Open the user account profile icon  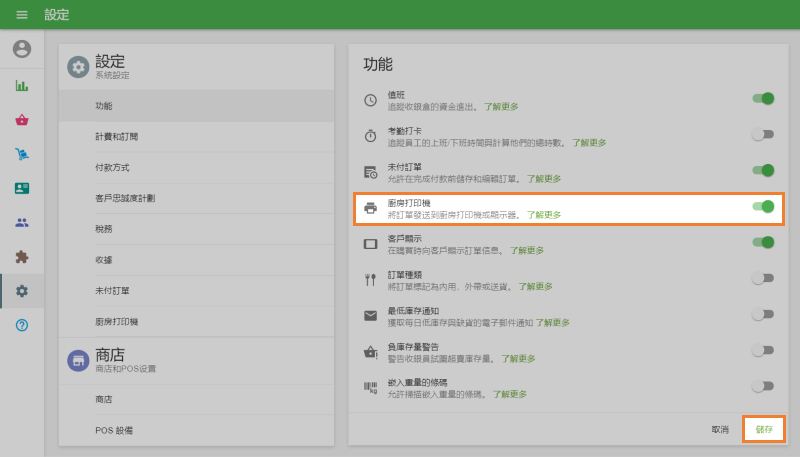coord(22,49)
